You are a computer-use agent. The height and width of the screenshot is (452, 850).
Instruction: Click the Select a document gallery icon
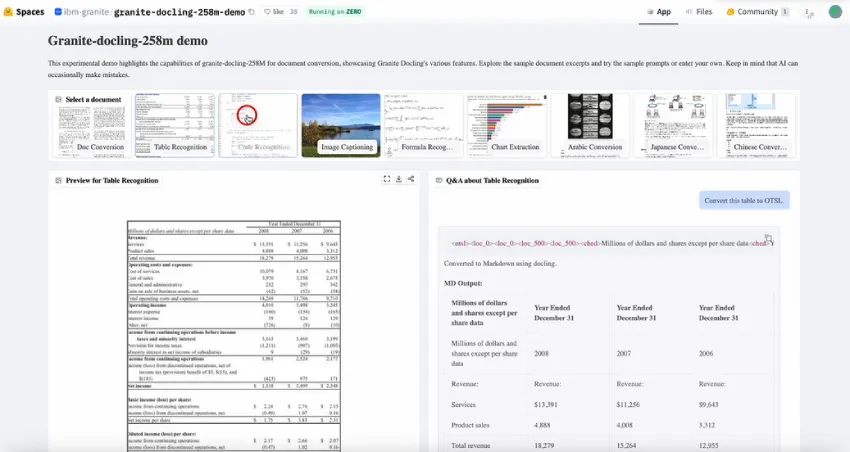point(59,100)
